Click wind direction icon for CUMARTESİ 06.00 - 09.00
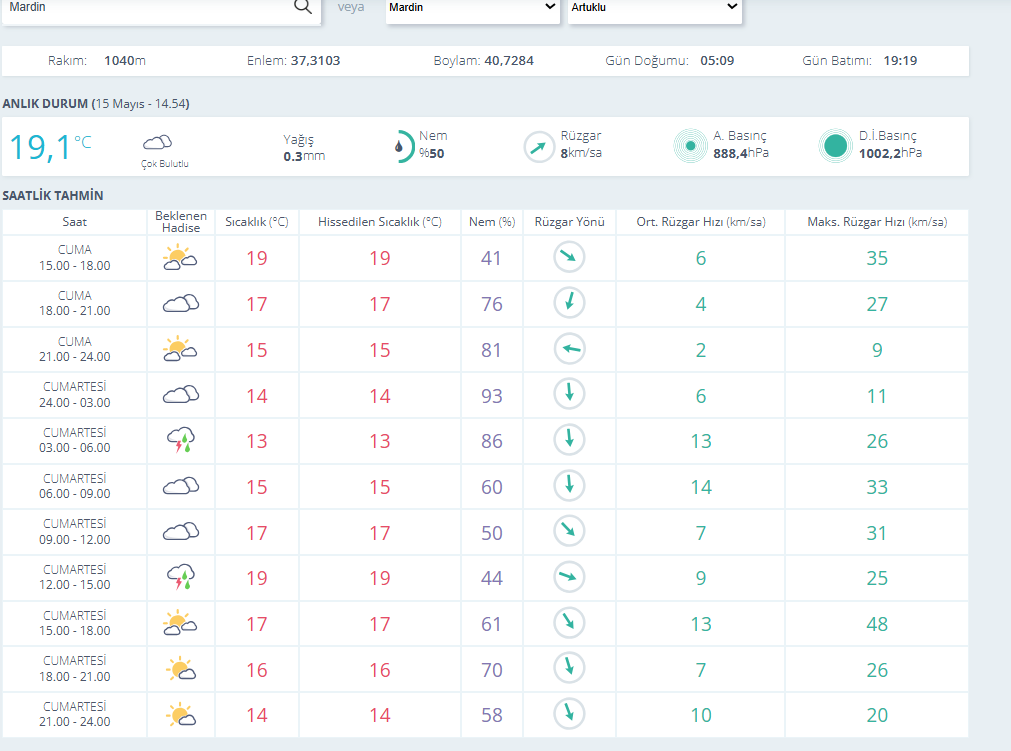The width and height of the screenshot is (1011, 751). (569, 485)
